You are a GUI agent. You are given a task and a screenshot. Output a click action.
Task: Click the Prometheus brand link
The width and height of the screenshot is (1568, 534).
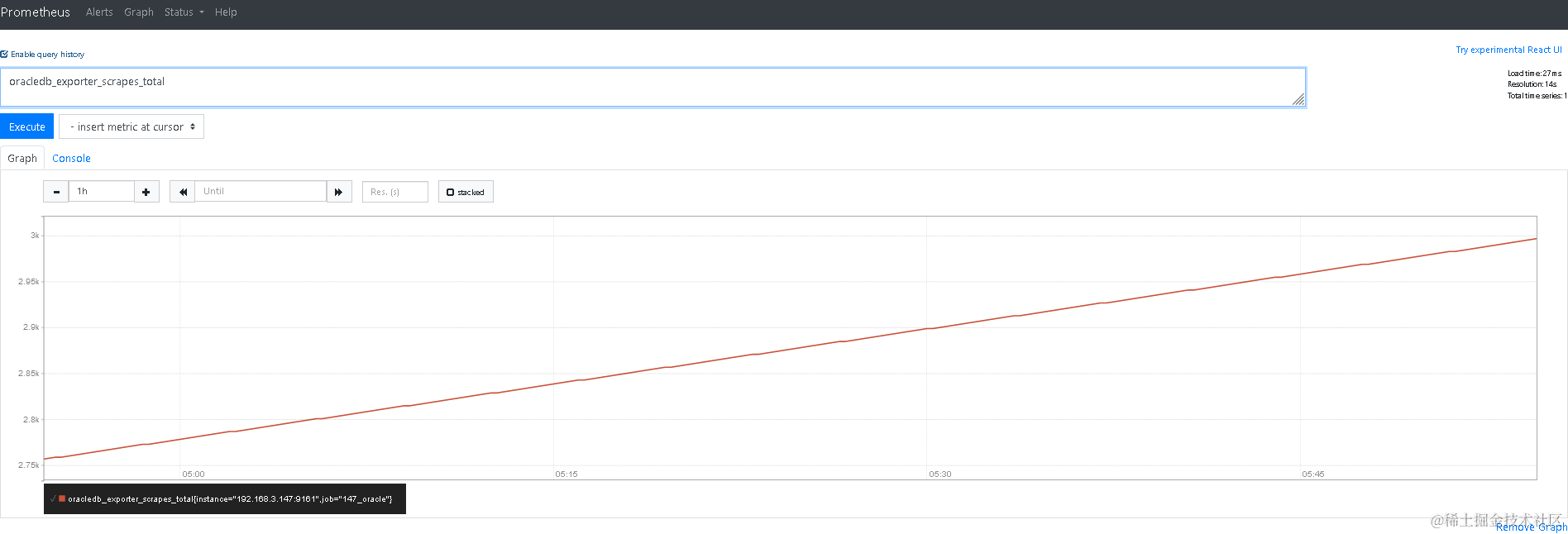(x=36, y=12)
